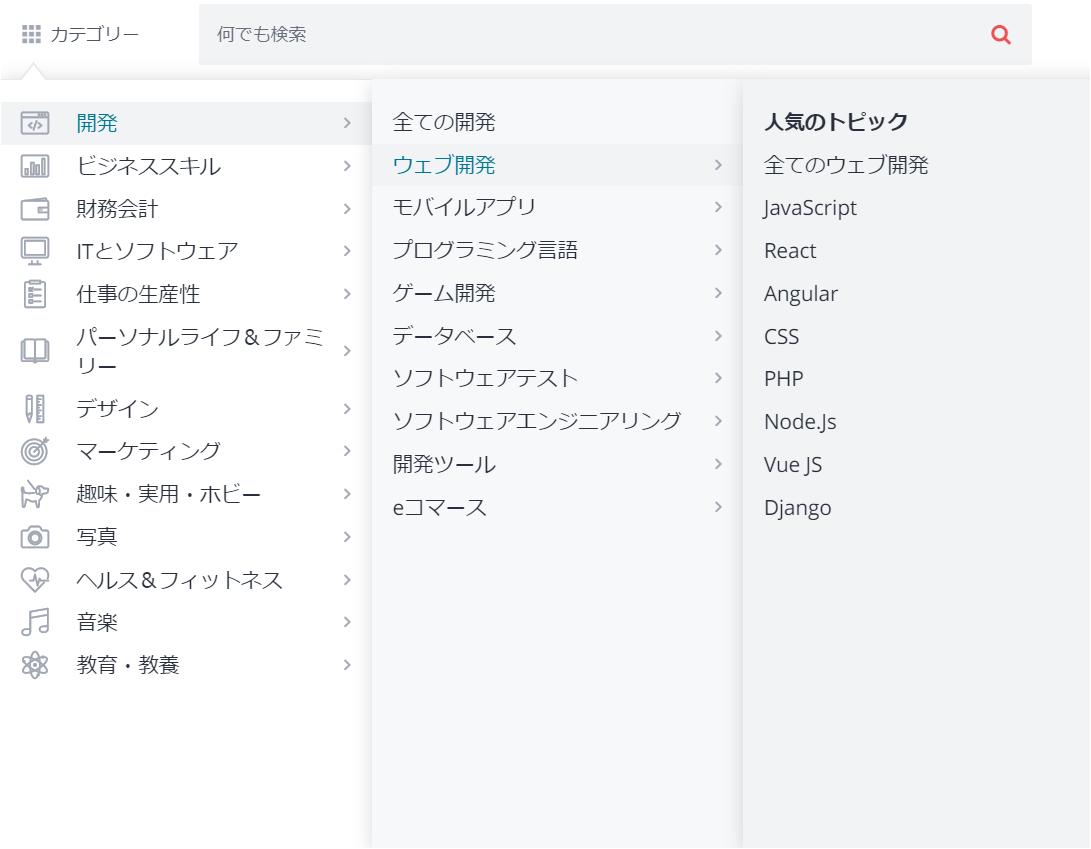Click the 何でも検索 search field
The image size is (1091, 849).
click(x=615, y=34)
